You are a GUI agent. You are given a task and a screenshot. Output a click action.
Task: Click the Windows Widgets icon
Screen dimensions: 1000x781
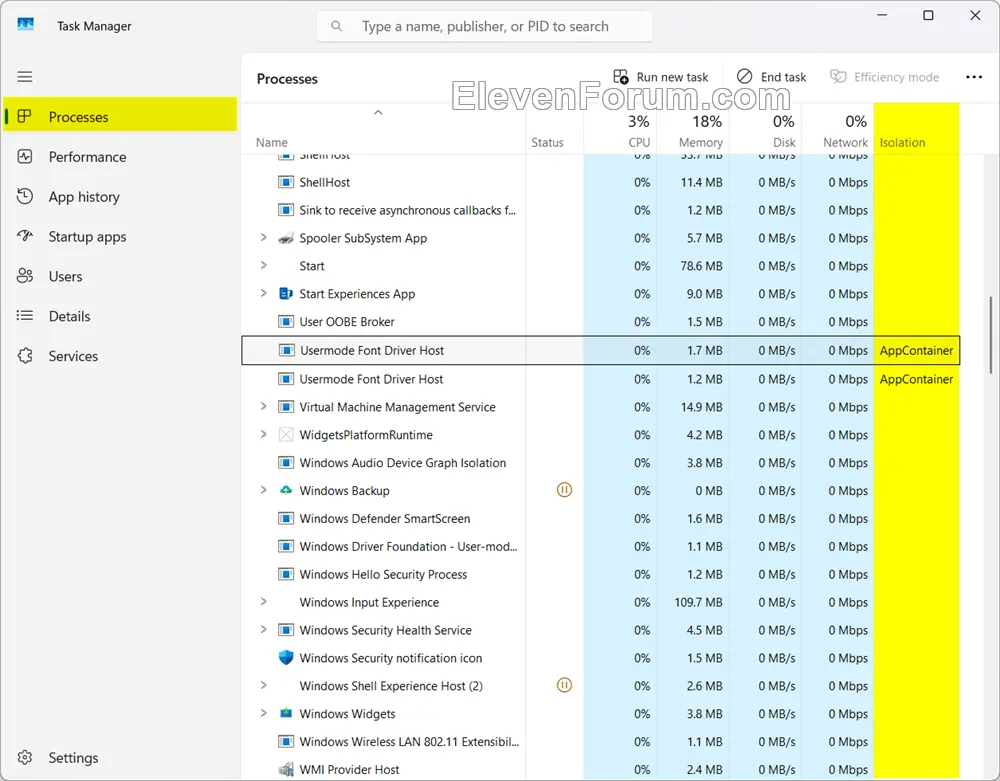pos(286,713)
